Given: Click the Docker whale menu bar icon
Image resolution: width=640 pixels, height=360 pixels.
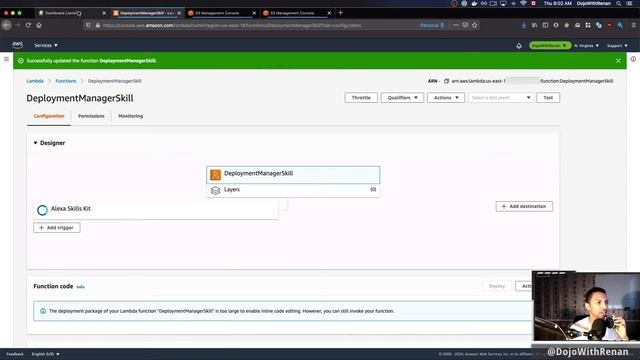Looking at the screenshot, I should point(474,3).
